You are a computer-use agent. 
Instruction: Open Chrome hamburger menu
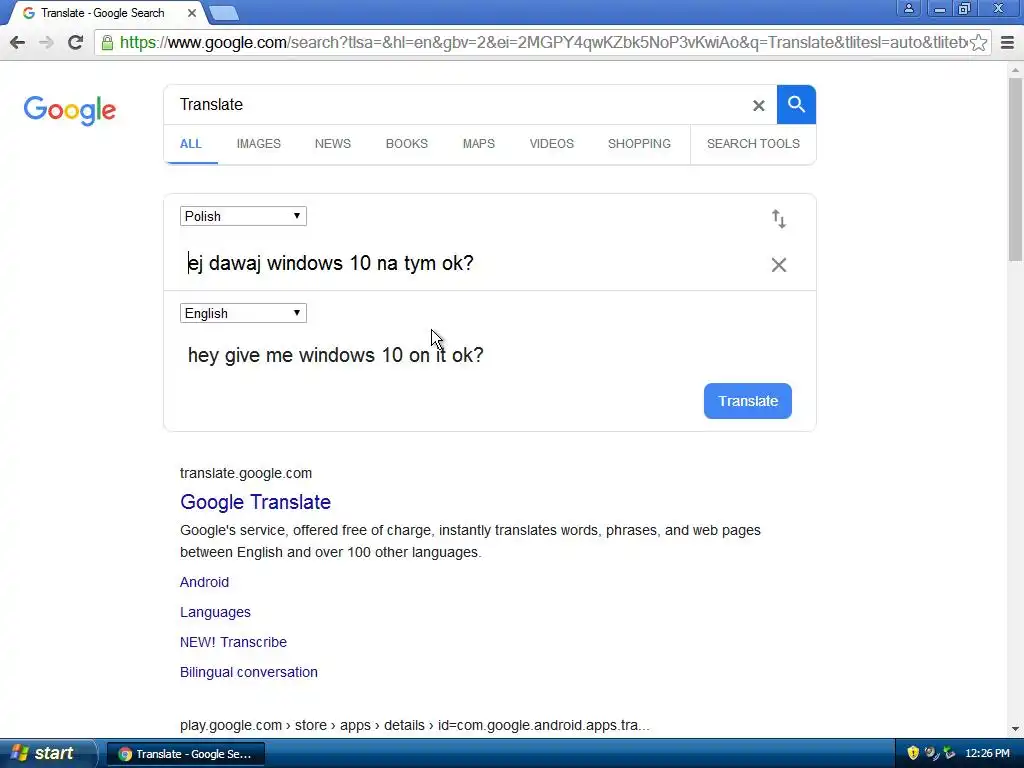click(x=1008, y=42)
